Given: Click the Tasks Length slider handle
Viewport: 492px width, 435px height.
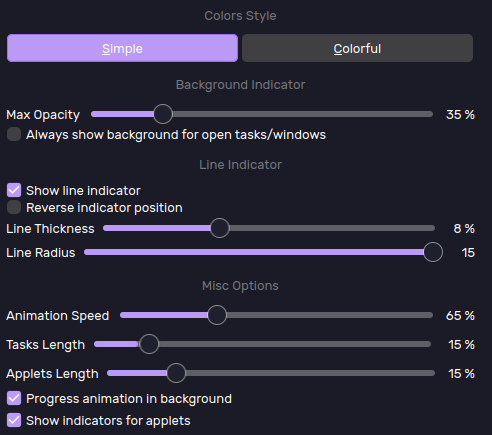Looking at the screenshot, I should click(x=149, y=344).
